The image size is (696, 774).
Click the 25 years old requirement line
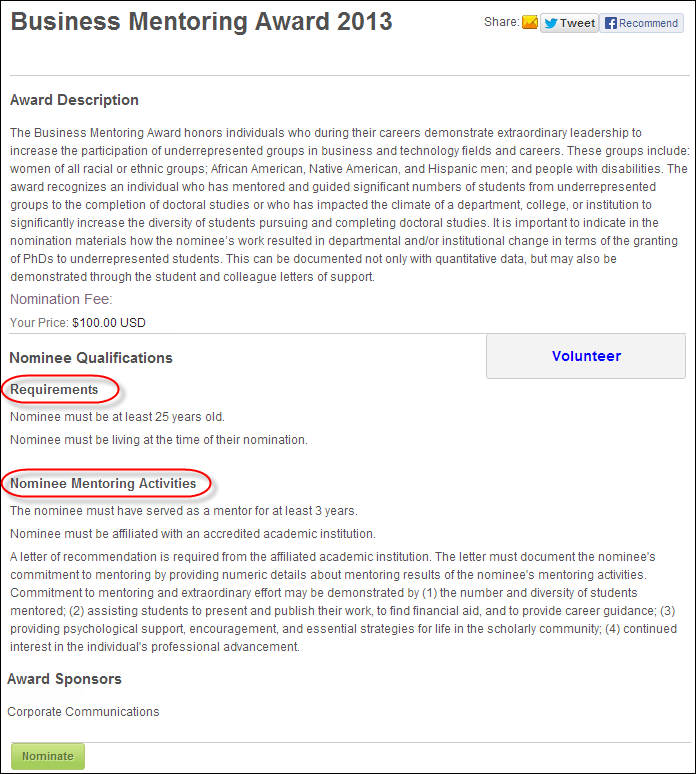[x=117, y=417]
